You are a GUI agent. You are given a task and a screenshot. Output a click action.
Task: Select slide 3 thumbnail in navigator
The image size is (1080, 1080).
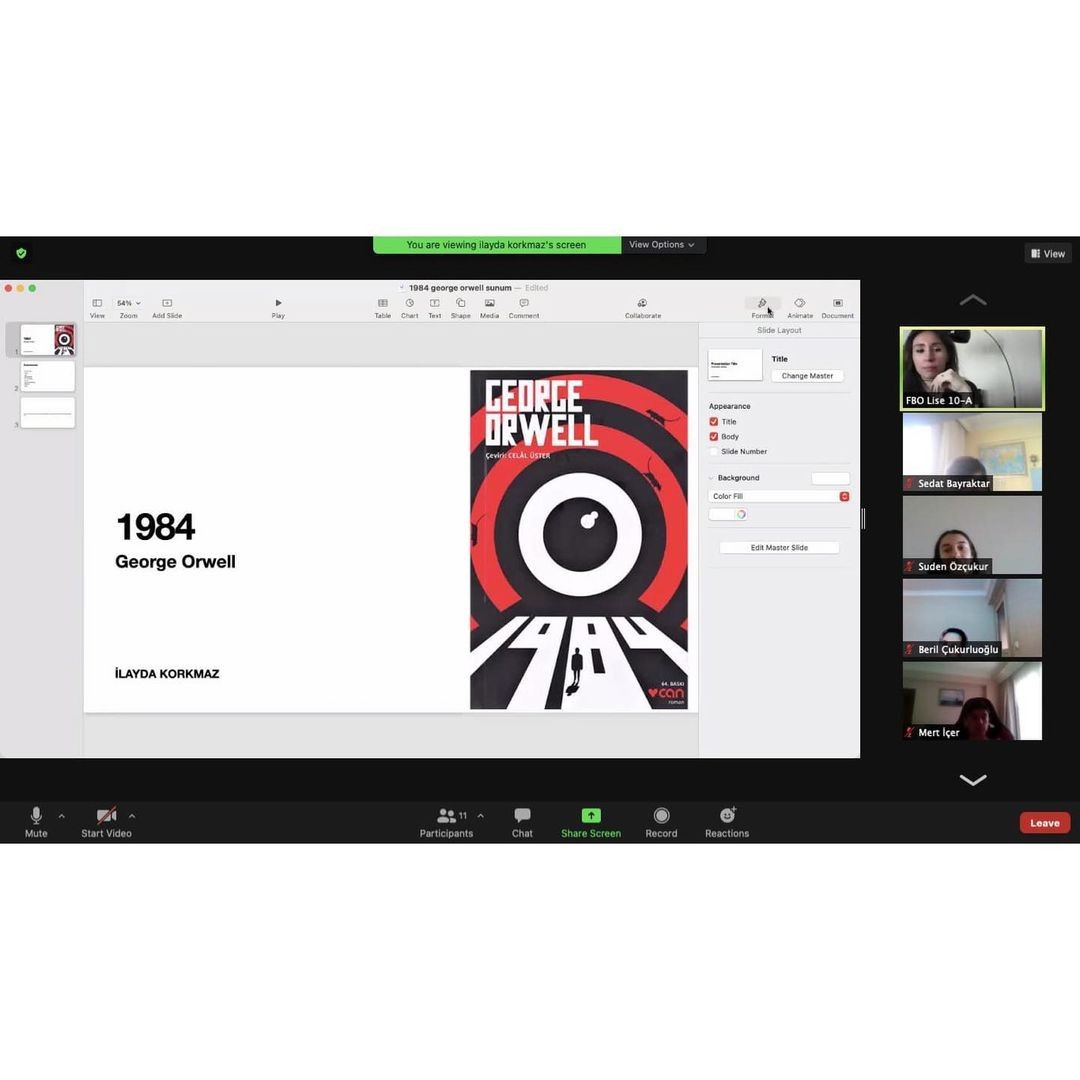(x=48, y=413)
